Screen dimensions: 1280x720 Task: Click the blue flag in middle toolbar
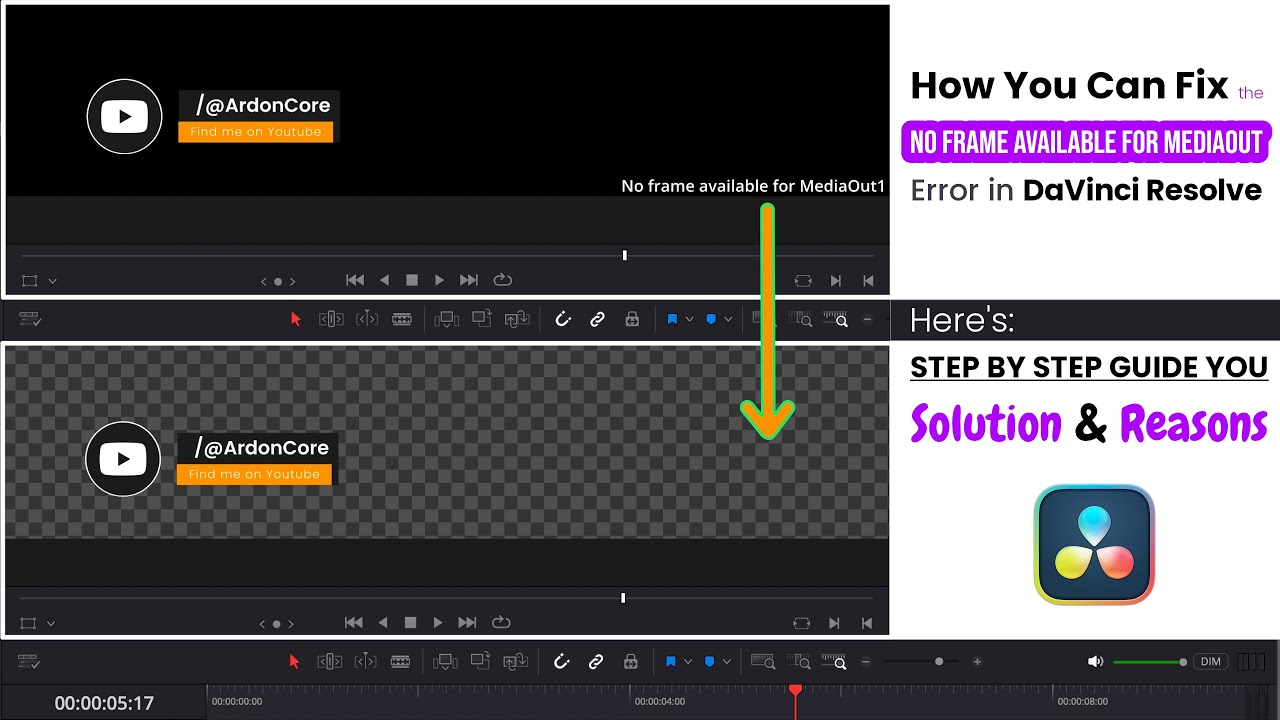pos(672,319)
